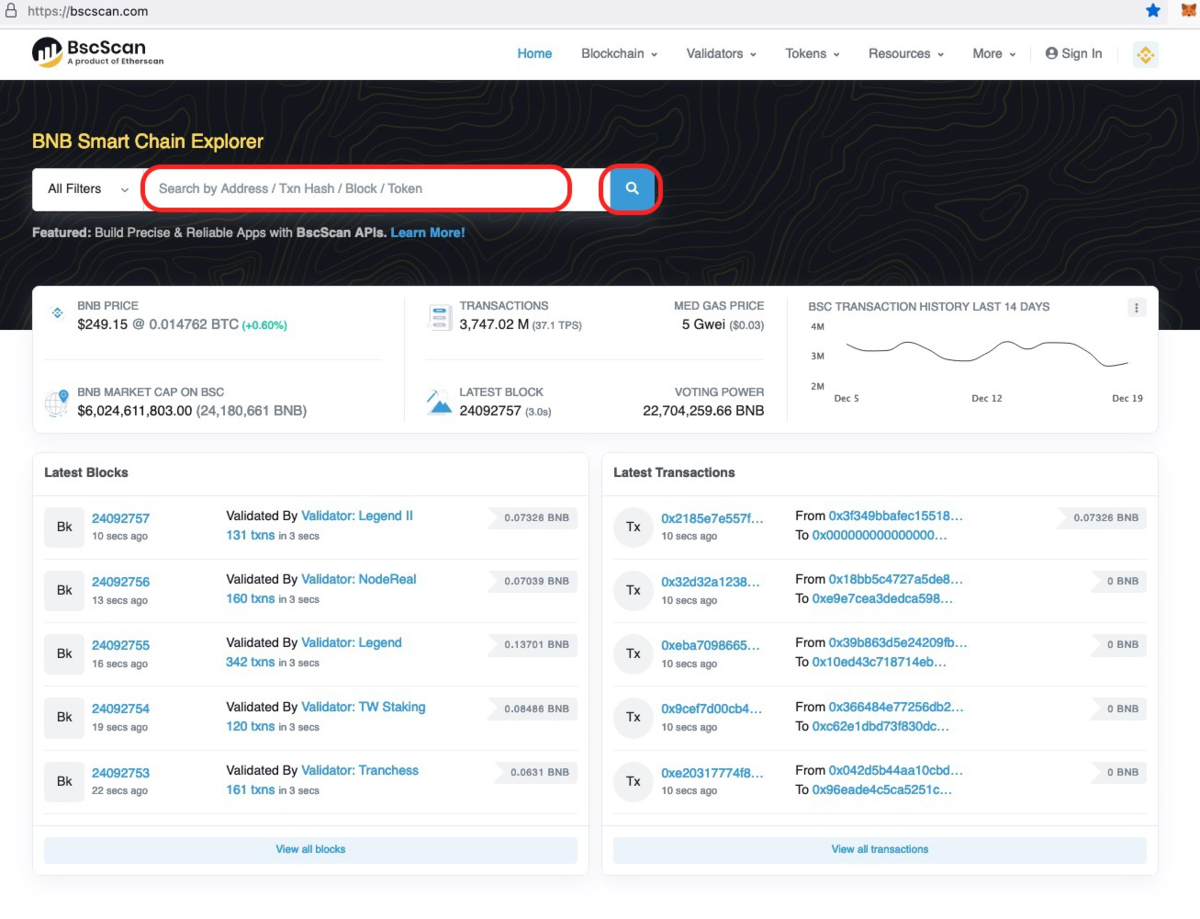Click the padlock site security icon
This screenshot has width=1200, height=919.
[x=9, y=11]
